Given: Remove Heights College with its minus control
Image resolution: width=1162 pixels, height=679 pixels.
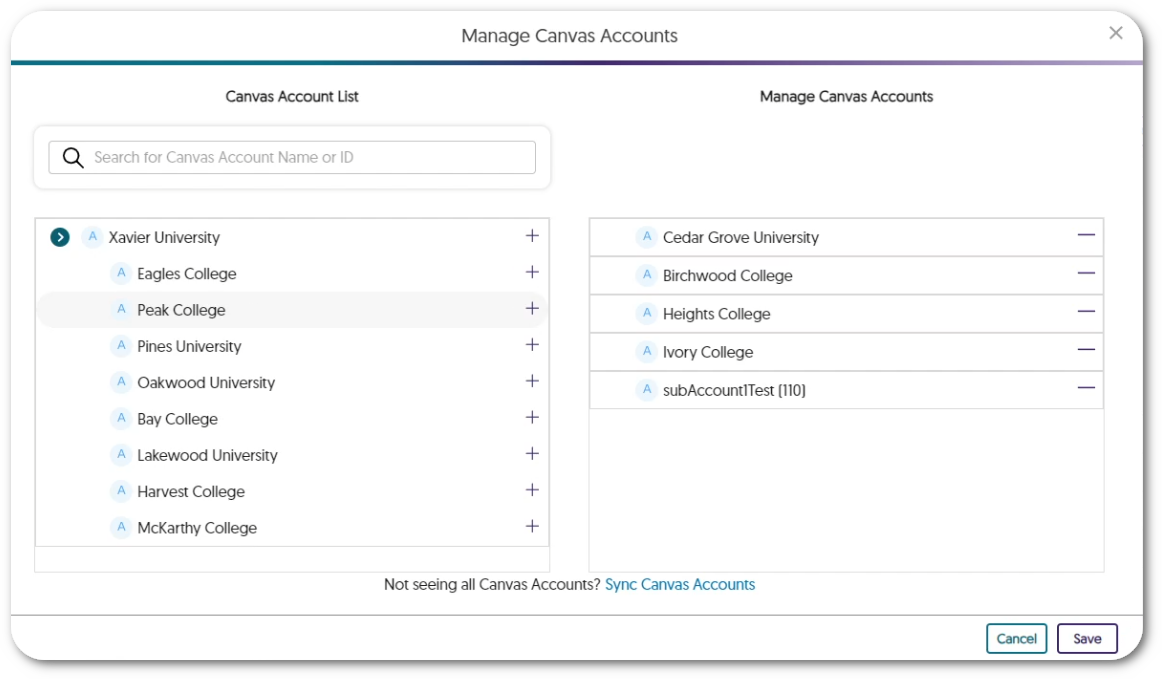Looking at the screenshot, I should pos(1085,313).
